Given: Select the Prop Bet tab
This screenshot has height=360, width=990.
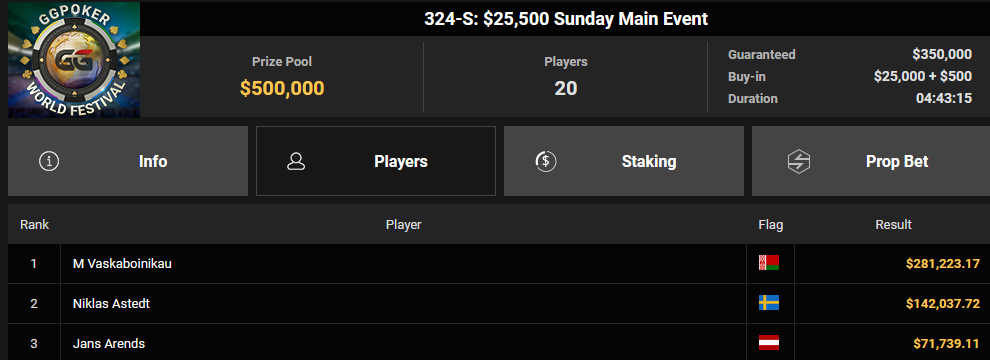Looking at the screenshot, I should (871, 161).
